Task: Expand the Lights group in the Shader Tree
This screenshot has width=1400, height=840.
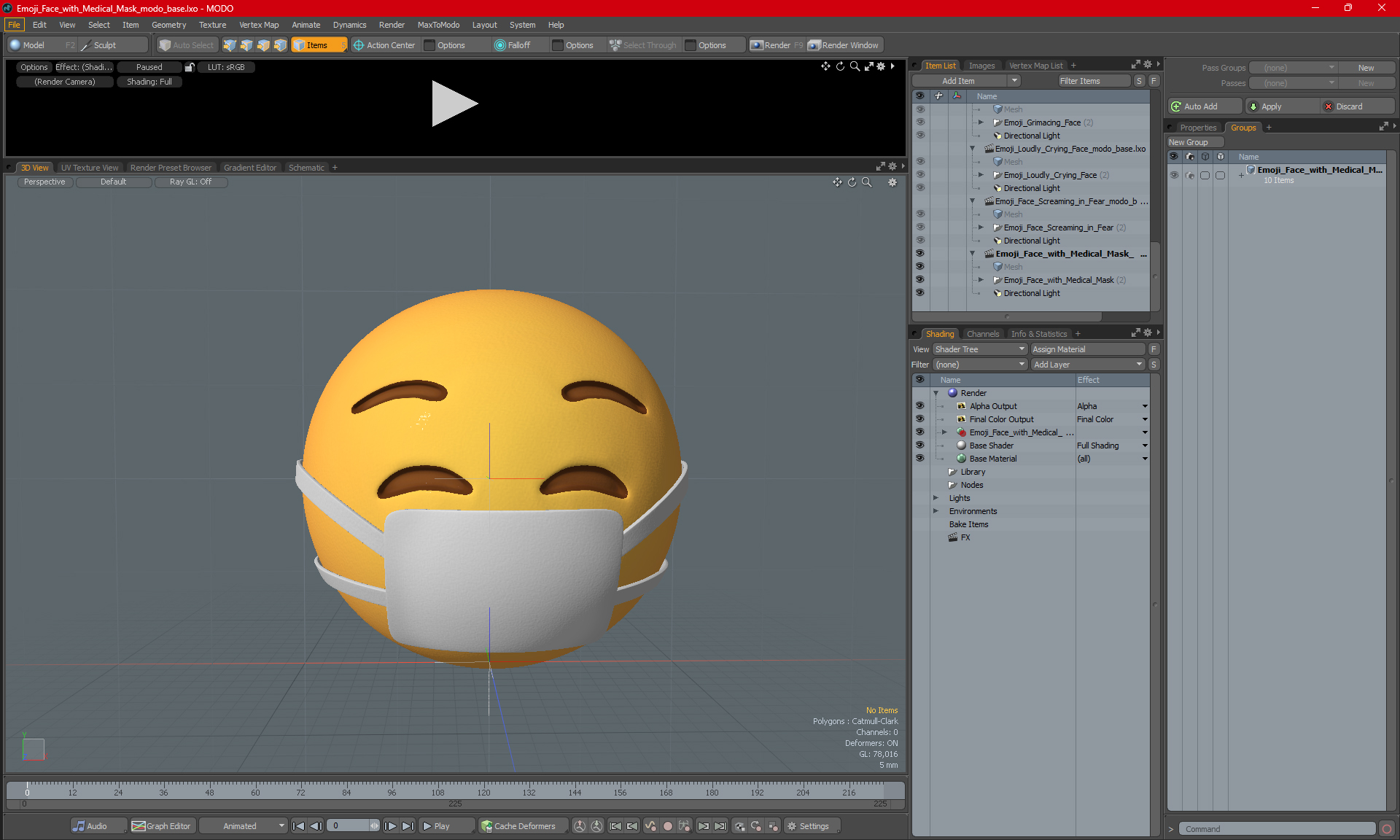Action: [x=936, y=498]
